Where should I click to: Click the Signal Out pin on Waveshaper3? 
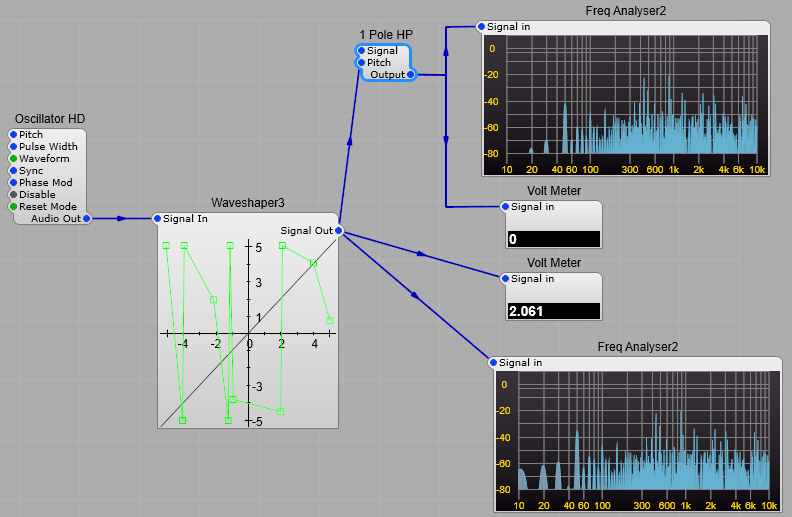[x=338, y=231]
